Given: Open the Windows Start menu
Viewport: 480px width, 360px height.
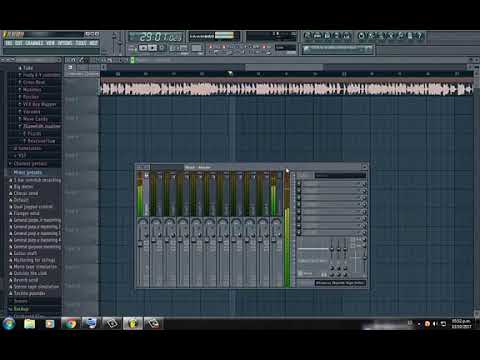Looking at the screenshot, I should 9,323.
